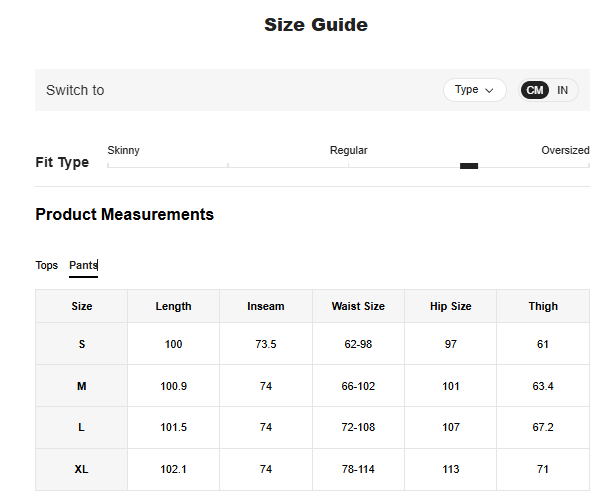Select the XL size row label

point(82,469)
